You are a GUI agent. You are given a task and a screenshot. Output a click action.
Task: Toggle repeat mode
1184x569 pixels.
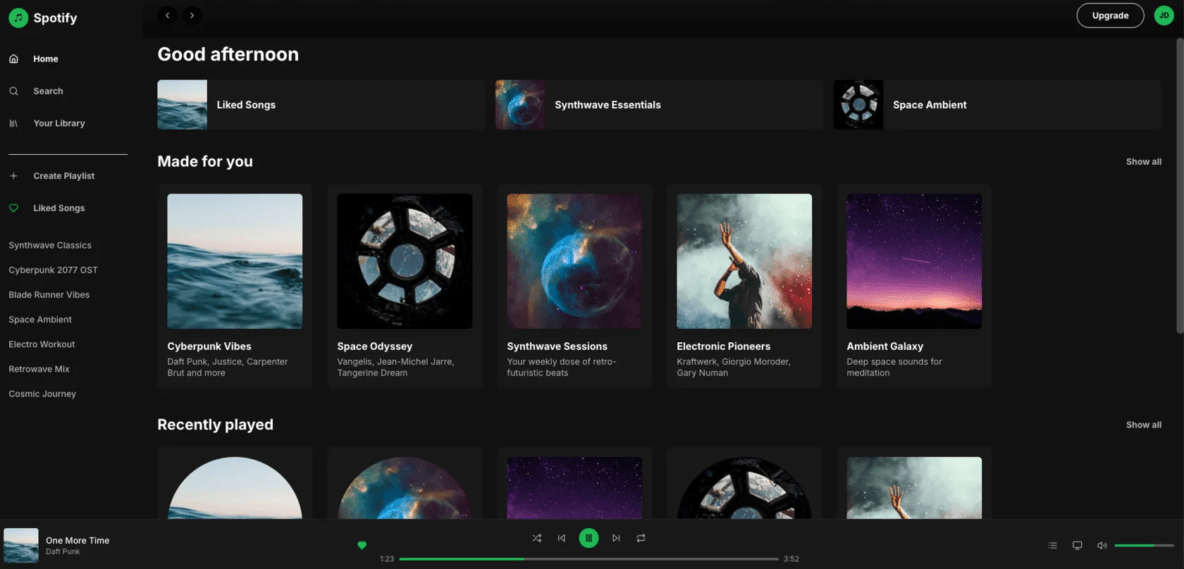point(641,538)
